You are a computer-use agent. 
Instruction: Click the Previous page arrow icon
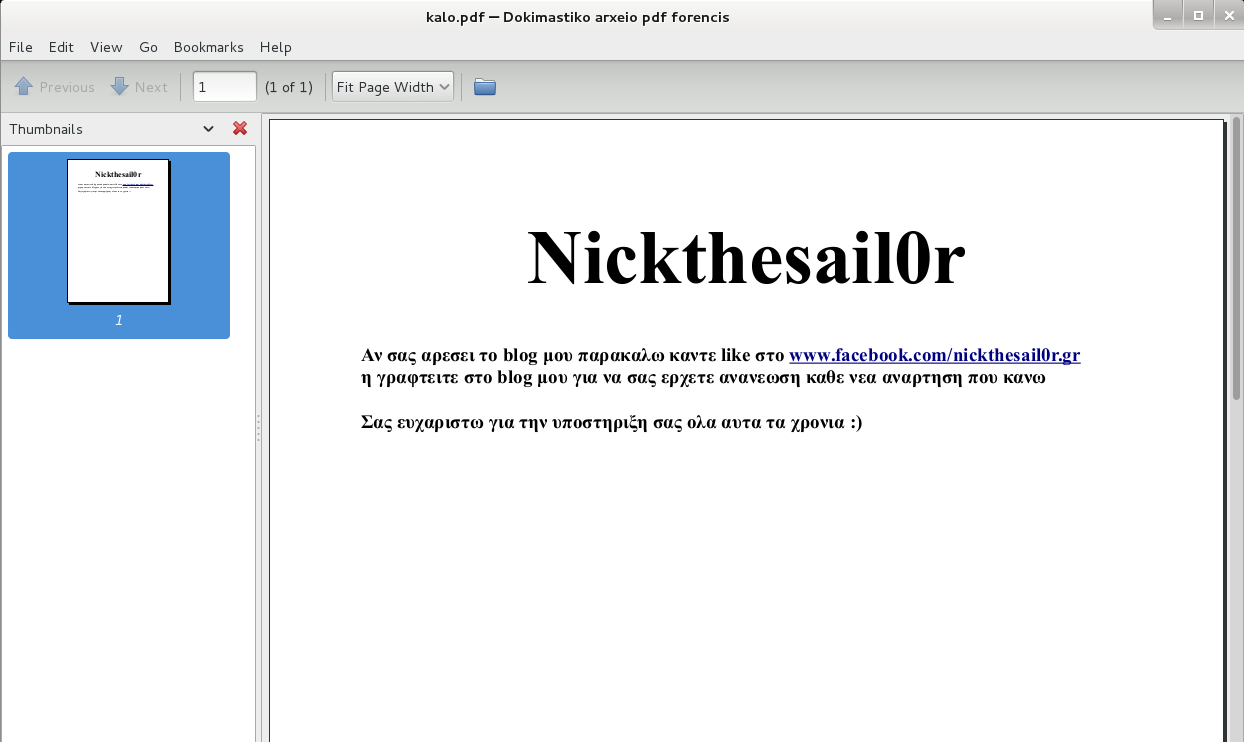point(24,86)
